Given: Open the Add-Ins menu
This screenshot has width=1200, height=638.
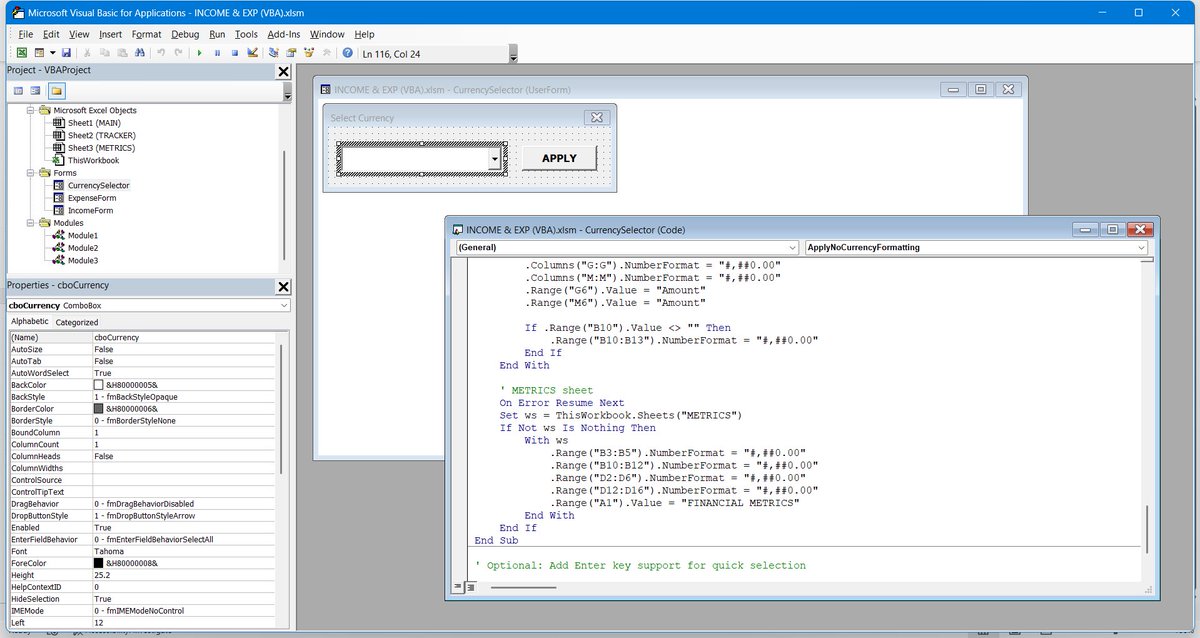Looking at the screenshot, I should coord(284,34).
